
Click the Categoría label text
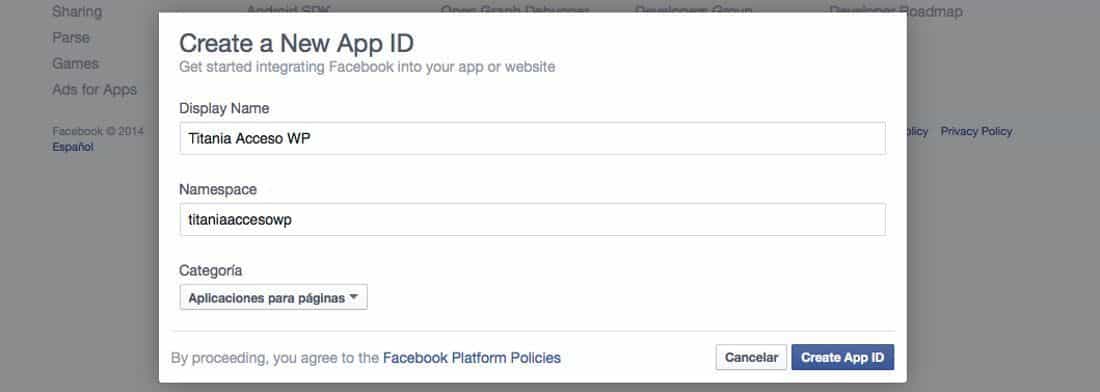click(210, 270)
